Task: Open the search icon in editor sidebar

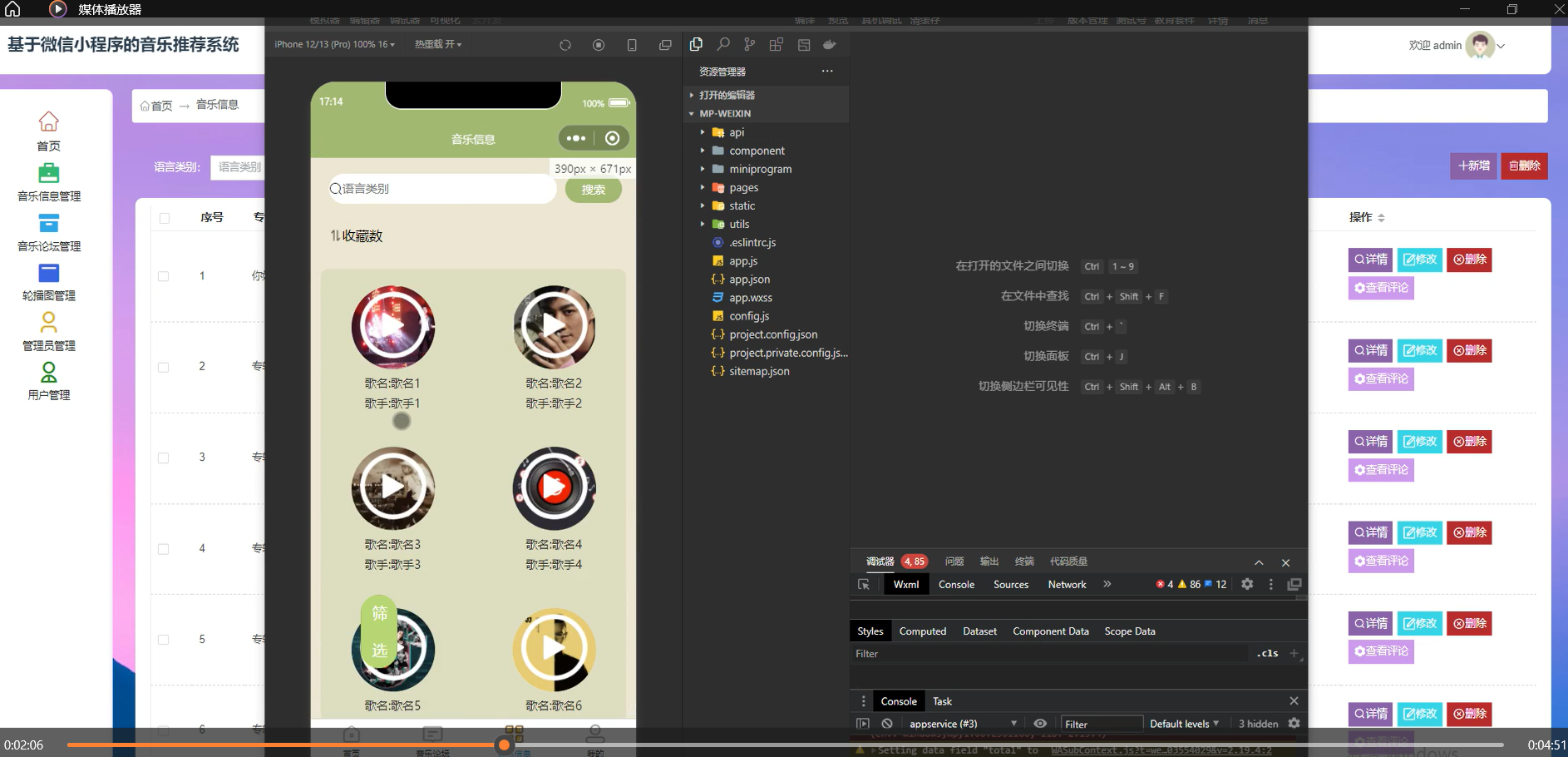Action: [723, 44]
